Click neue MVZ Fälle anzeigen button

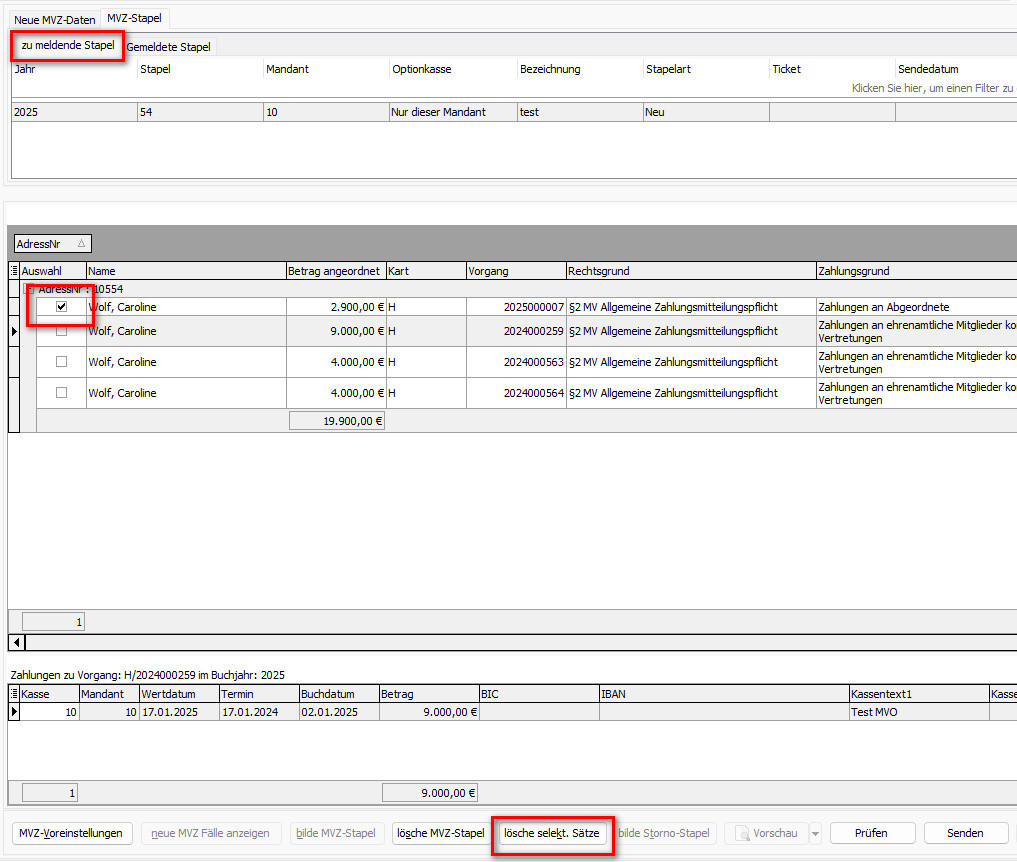pyautogui.click(x=210, y=833)
